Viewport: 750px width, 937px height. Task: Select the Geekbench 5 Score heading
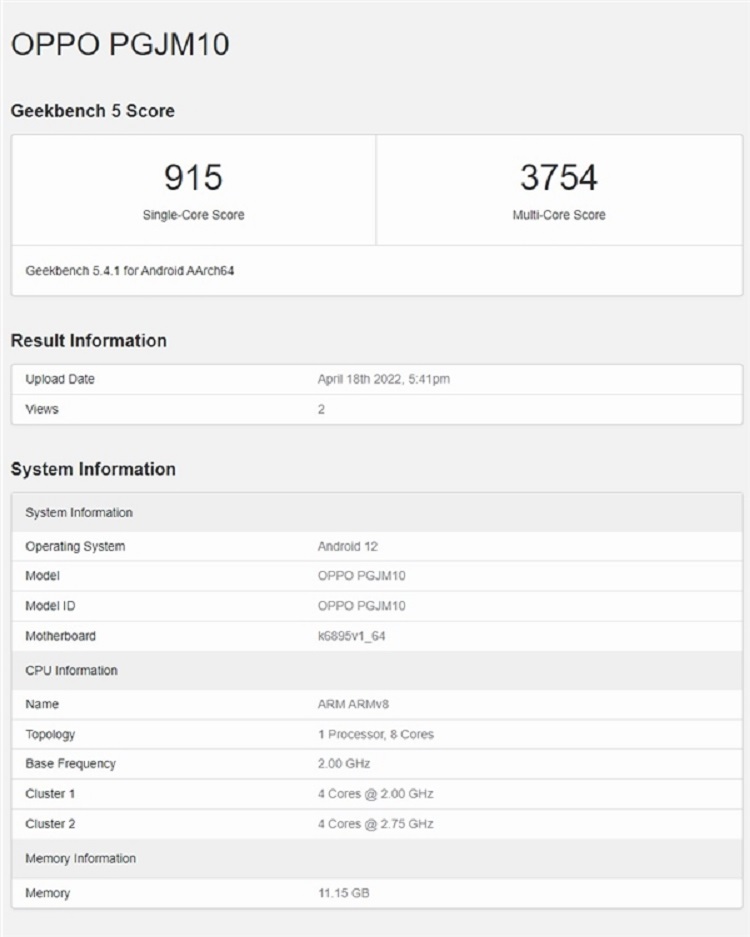click(93, 111)
